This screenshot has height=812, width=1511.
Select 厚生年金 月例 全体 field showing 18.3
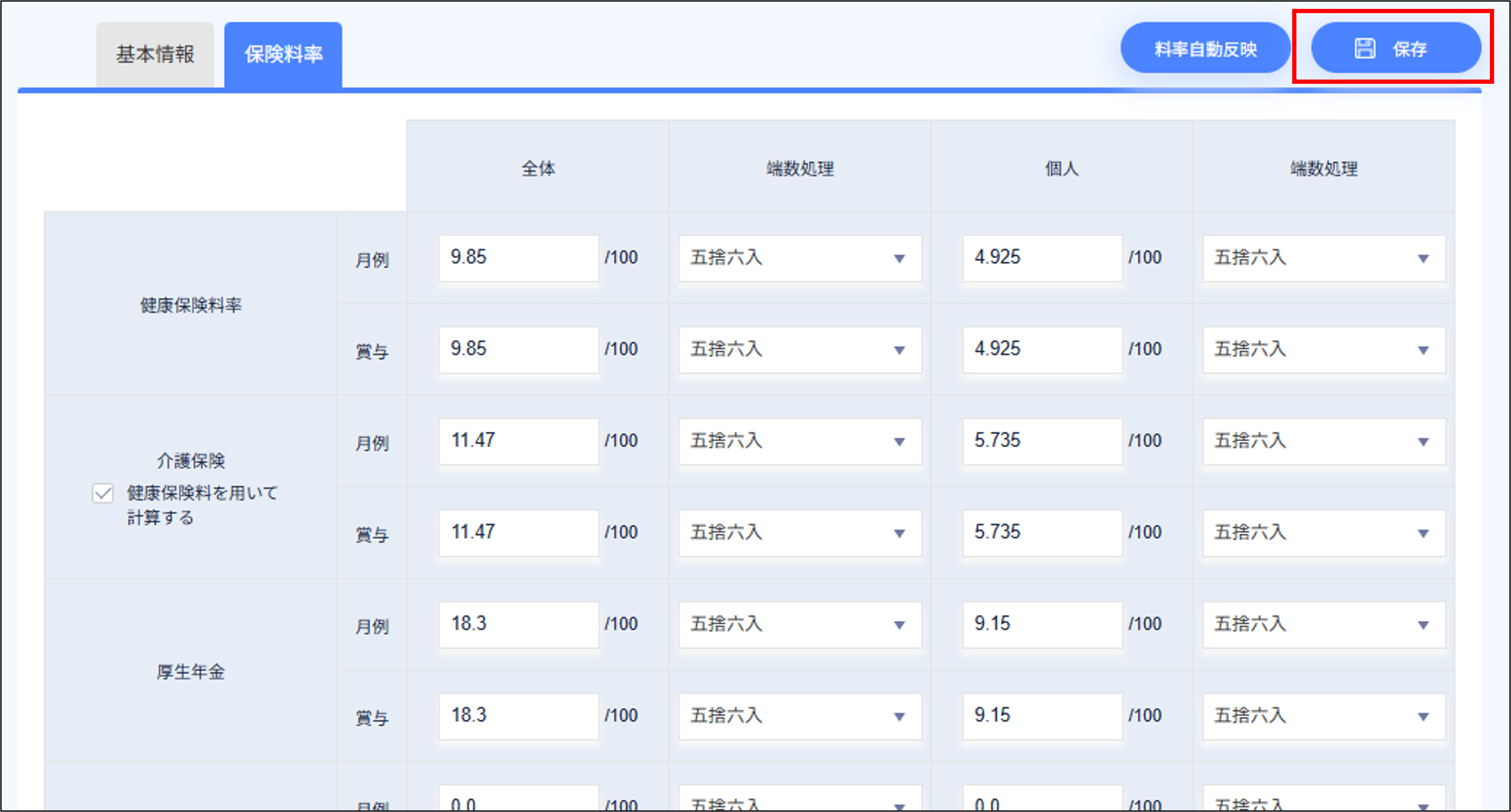pos(518,624)
